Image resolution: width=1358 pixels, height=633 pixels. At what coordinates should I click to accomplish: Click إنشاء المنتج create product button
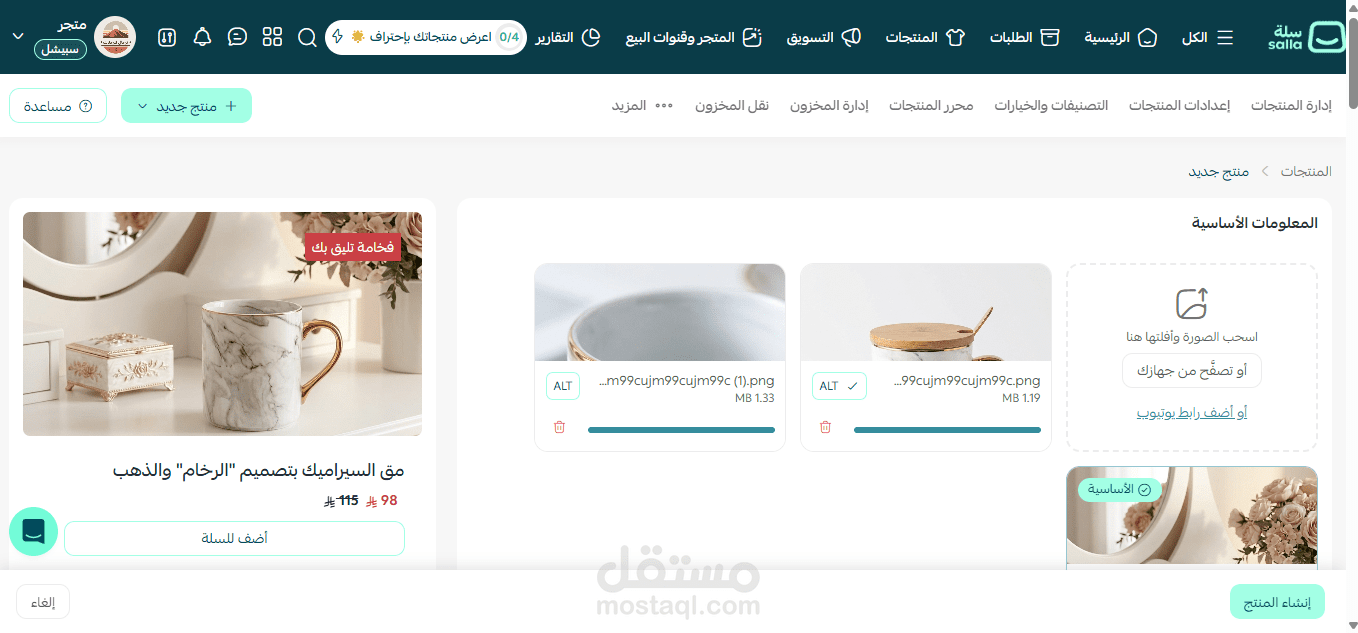point(1277,602)
